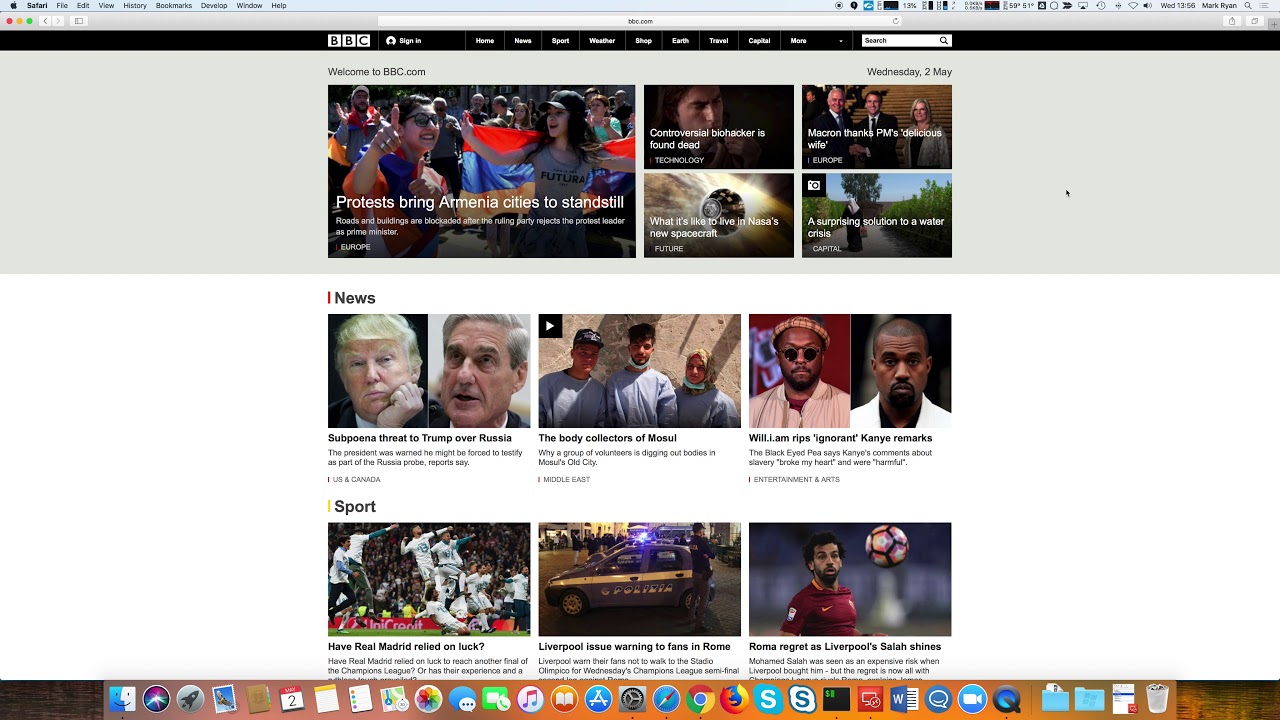Open the 'Macron thanks PM's delicious wife' thumbnail
The image size is (1280, 720).
pyautogui.click(x=877, y=127)
